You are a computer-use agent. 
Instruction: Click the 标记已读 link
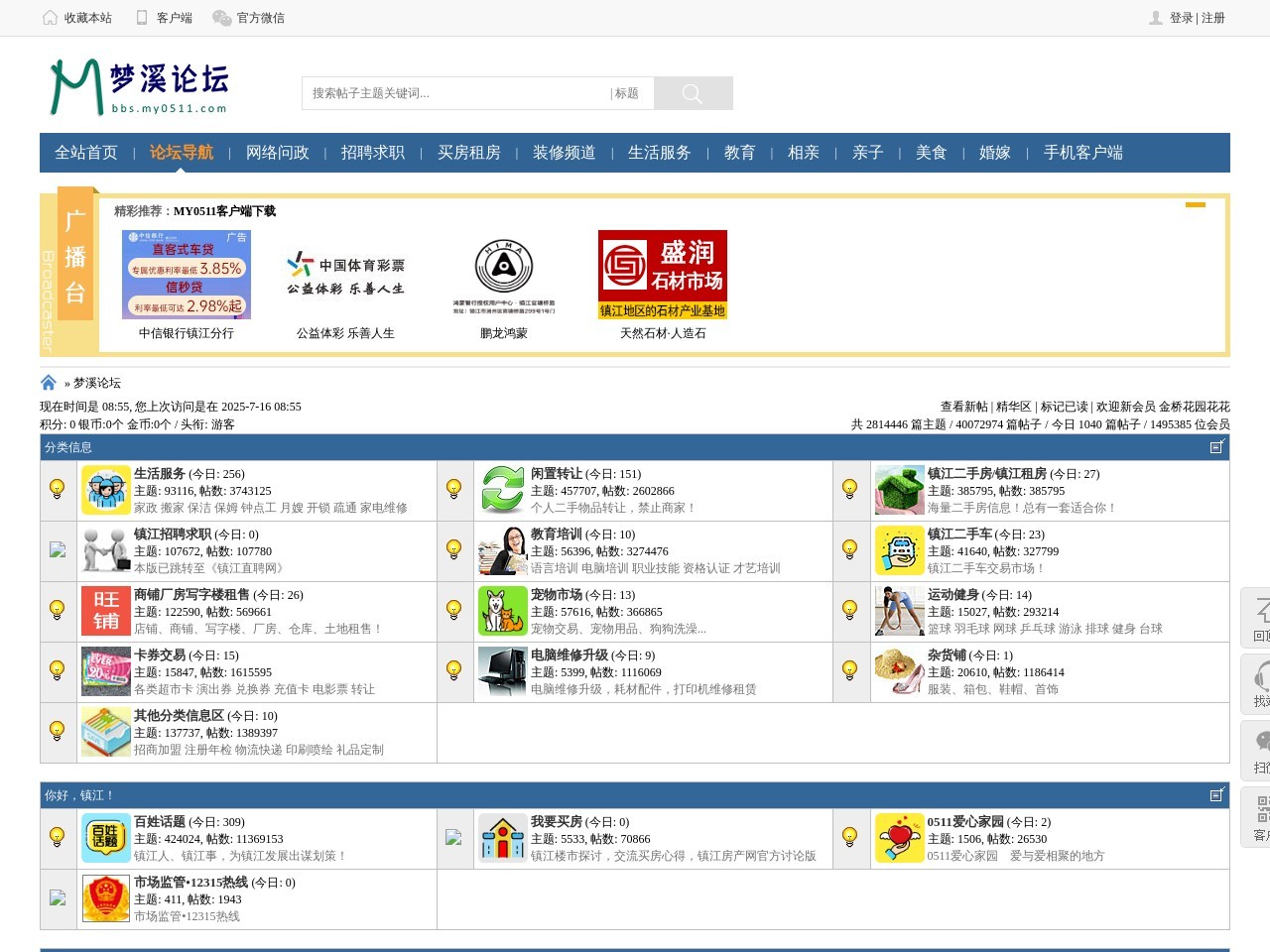point(1064,407)
